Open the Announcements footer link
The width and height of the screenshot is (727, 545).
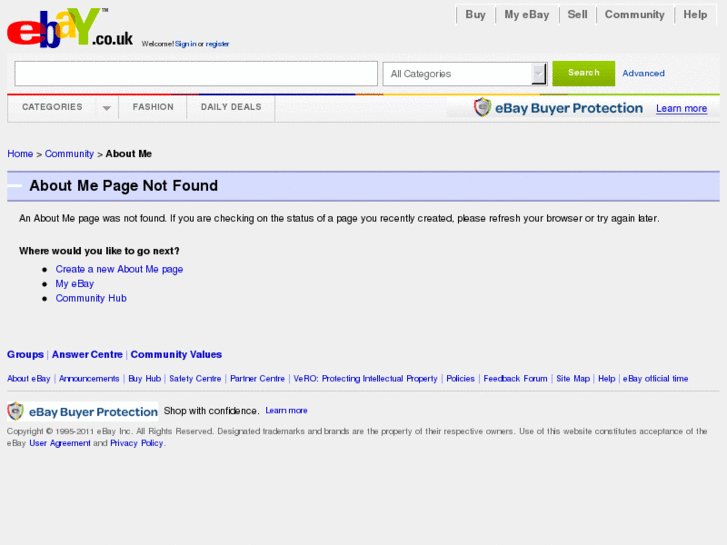click(x=89, y=378)
